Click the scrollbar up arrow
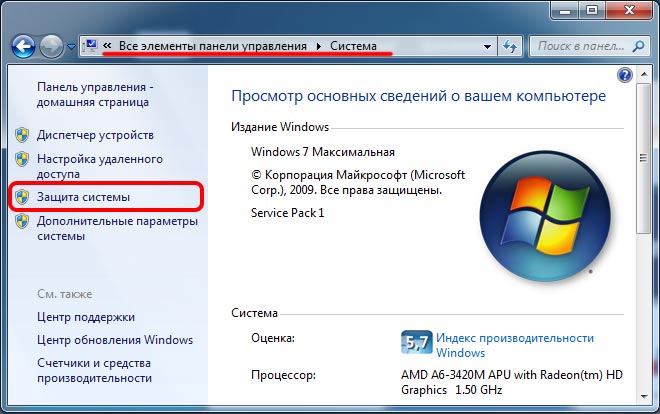This screenshot has height=414, width=660. click(x=644, y=74)
